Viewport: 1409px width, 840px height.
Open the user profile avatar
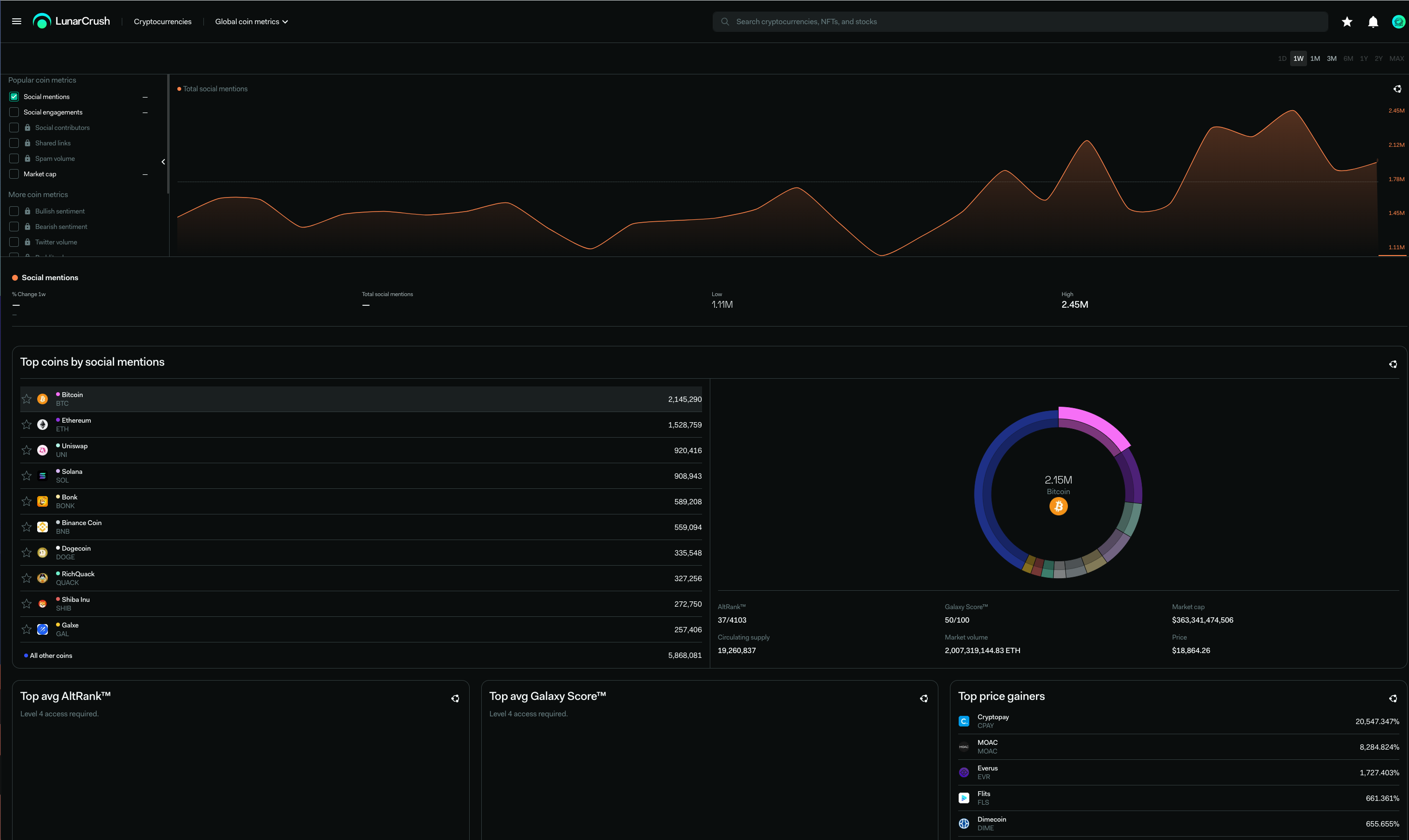coord(1398,22)
